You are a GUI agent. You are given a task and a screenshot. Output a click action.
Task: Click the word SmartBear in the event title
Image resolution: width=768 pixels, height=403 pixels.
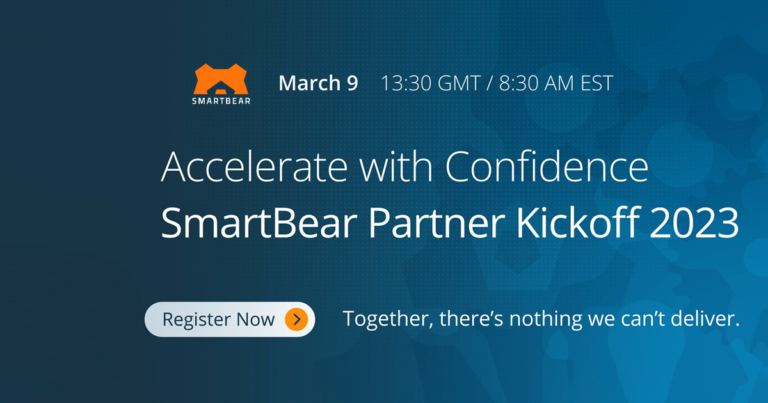(x=259, y=223)
